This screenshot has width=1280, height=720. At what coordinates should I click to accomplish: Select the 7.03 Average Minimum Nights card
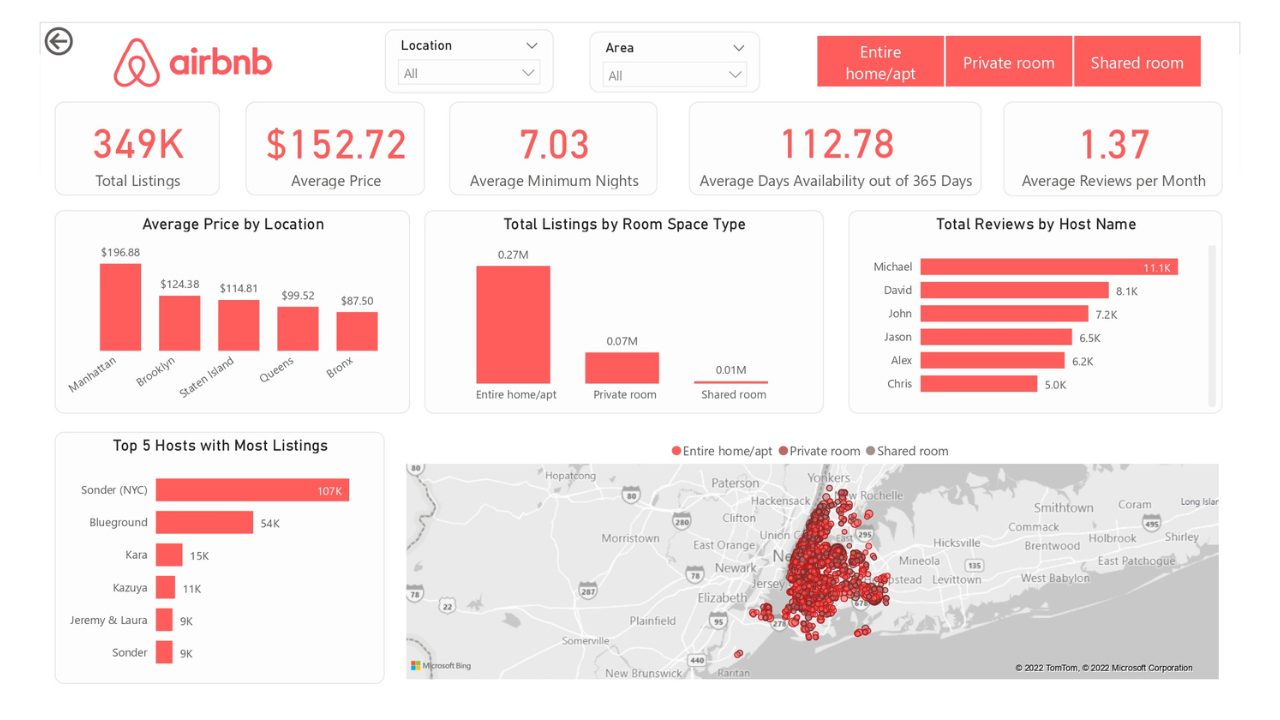coord(553,148)
